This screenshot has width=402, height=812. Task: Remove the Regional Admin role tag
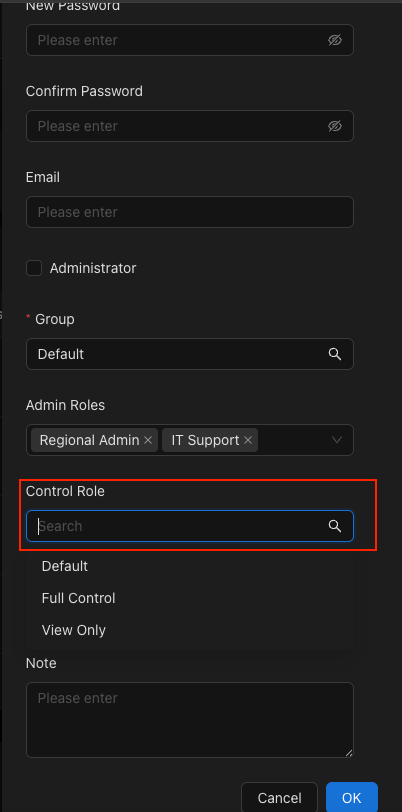click(x=148, y=440)
